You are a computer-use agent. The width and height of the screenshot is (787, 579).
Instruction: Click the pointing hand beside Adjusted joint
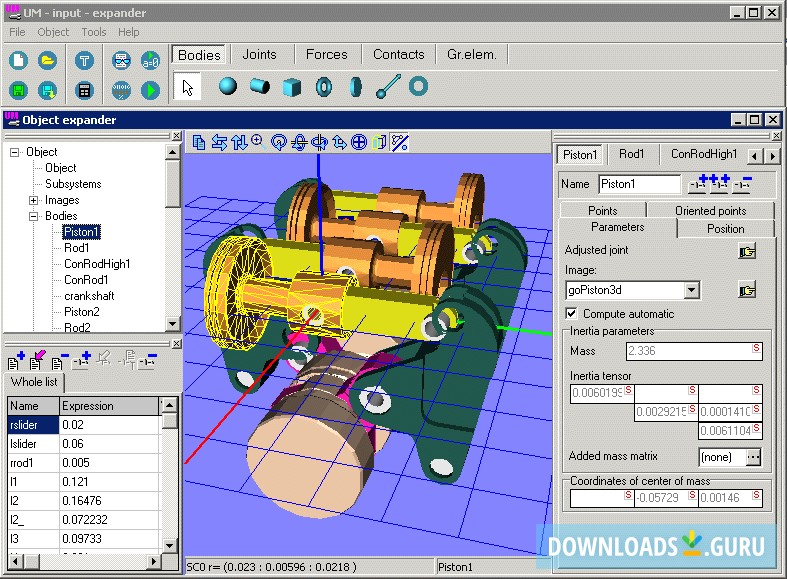pyautogui.click(x=746, y=250)
